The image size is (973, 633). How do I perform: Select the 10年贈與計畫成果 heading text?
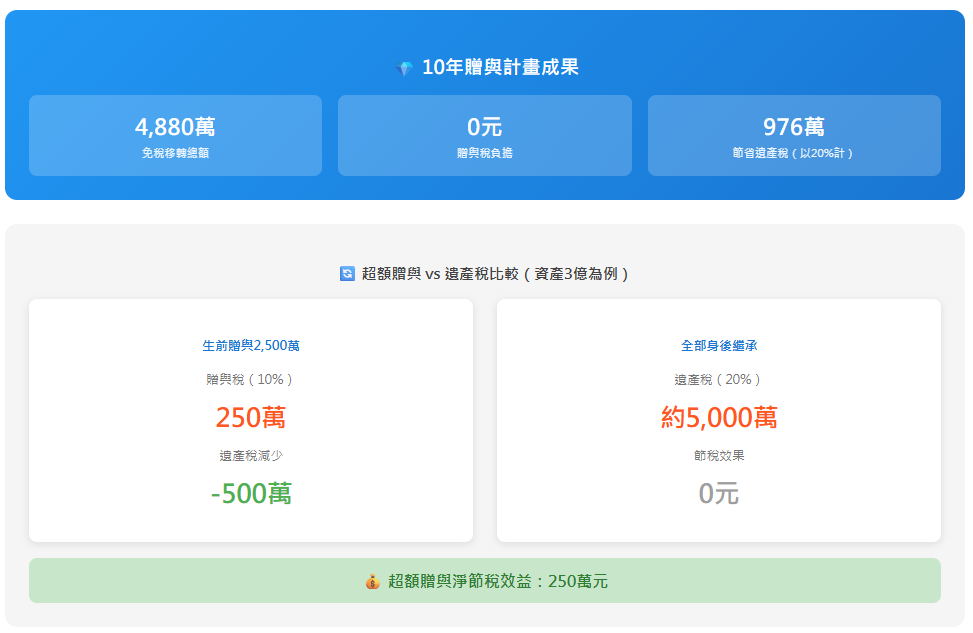[500, 67]
